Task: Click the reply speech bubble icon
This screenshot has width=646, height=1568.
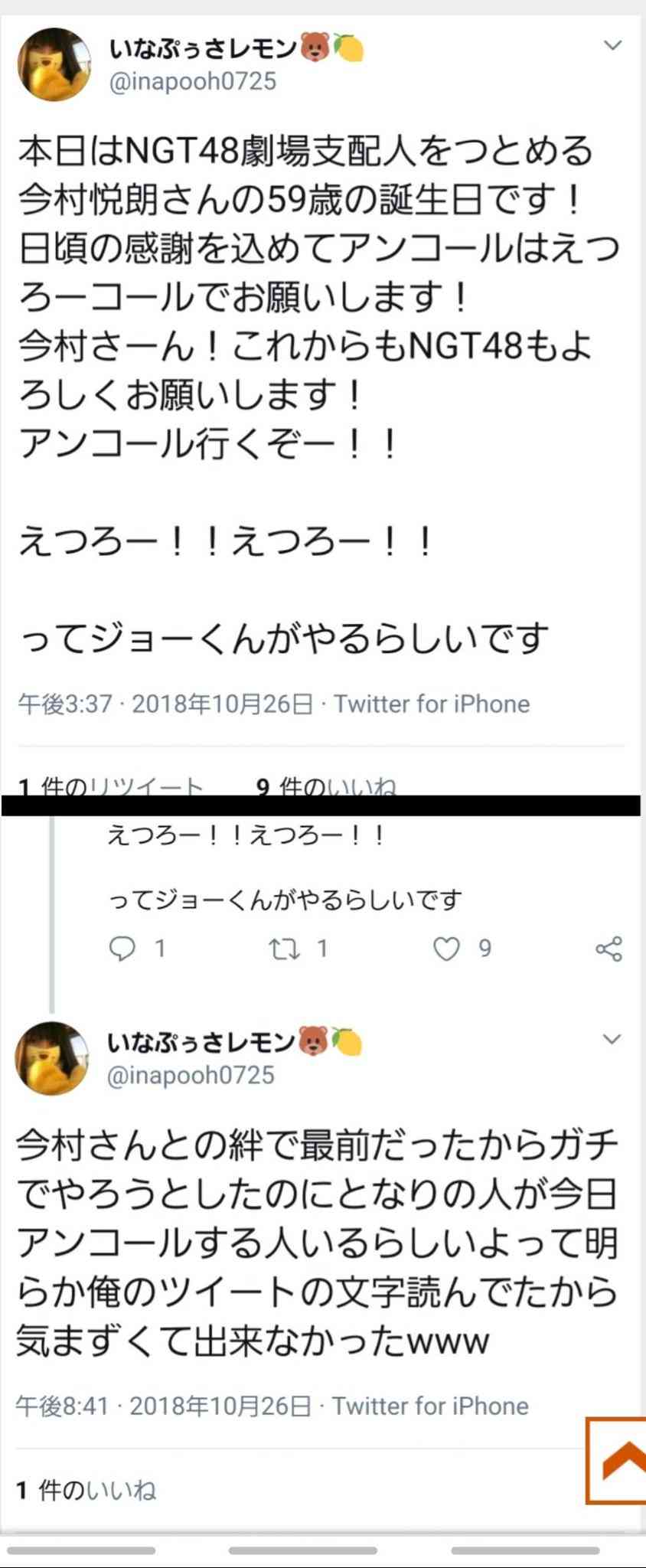Action: (x=122, y=949)
